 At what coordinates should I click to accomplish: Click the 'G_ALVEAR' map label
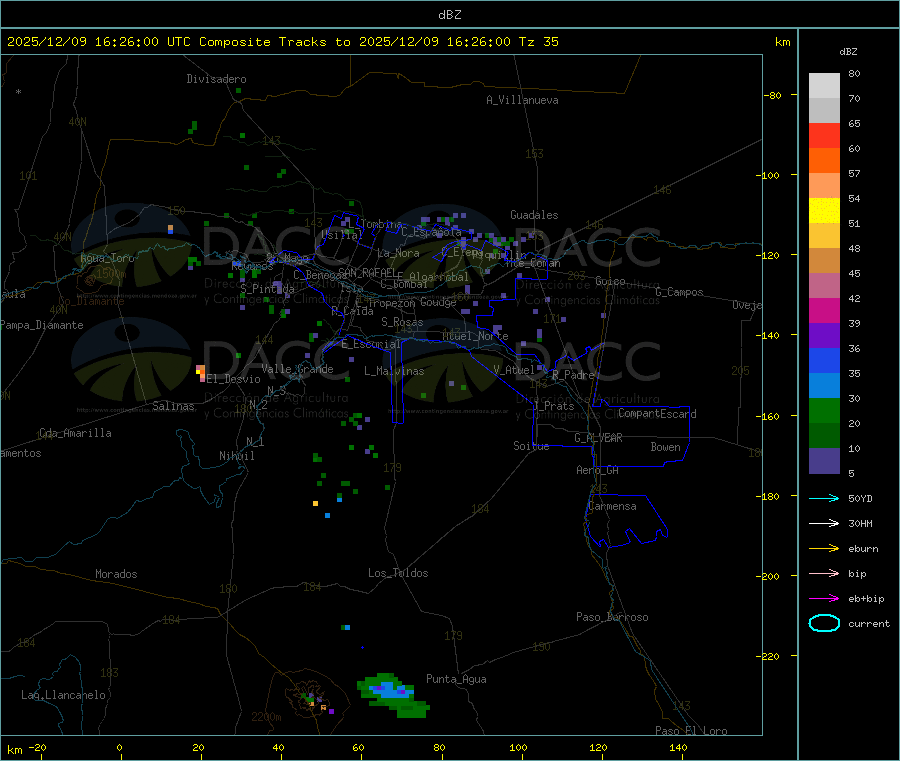pos(598,438)
